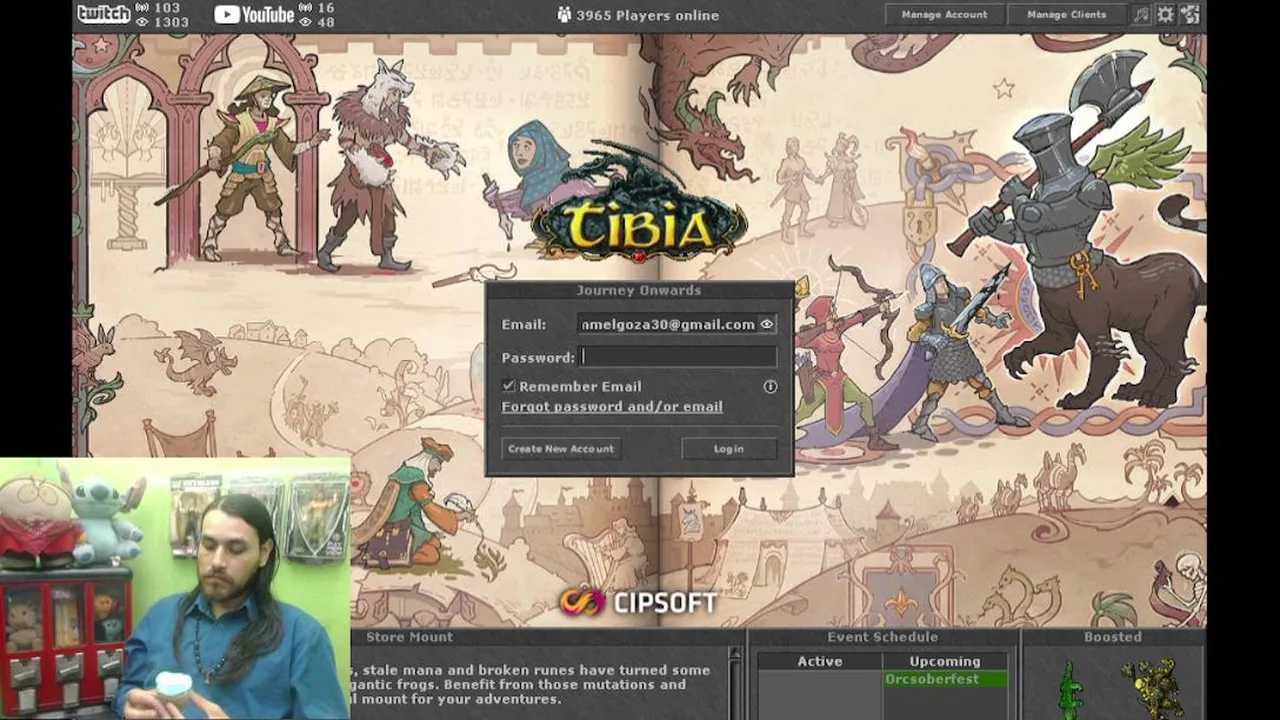Click the Event Schedule heading
The height and width of the screenshot is (720, 1280).
click(882, 637)
